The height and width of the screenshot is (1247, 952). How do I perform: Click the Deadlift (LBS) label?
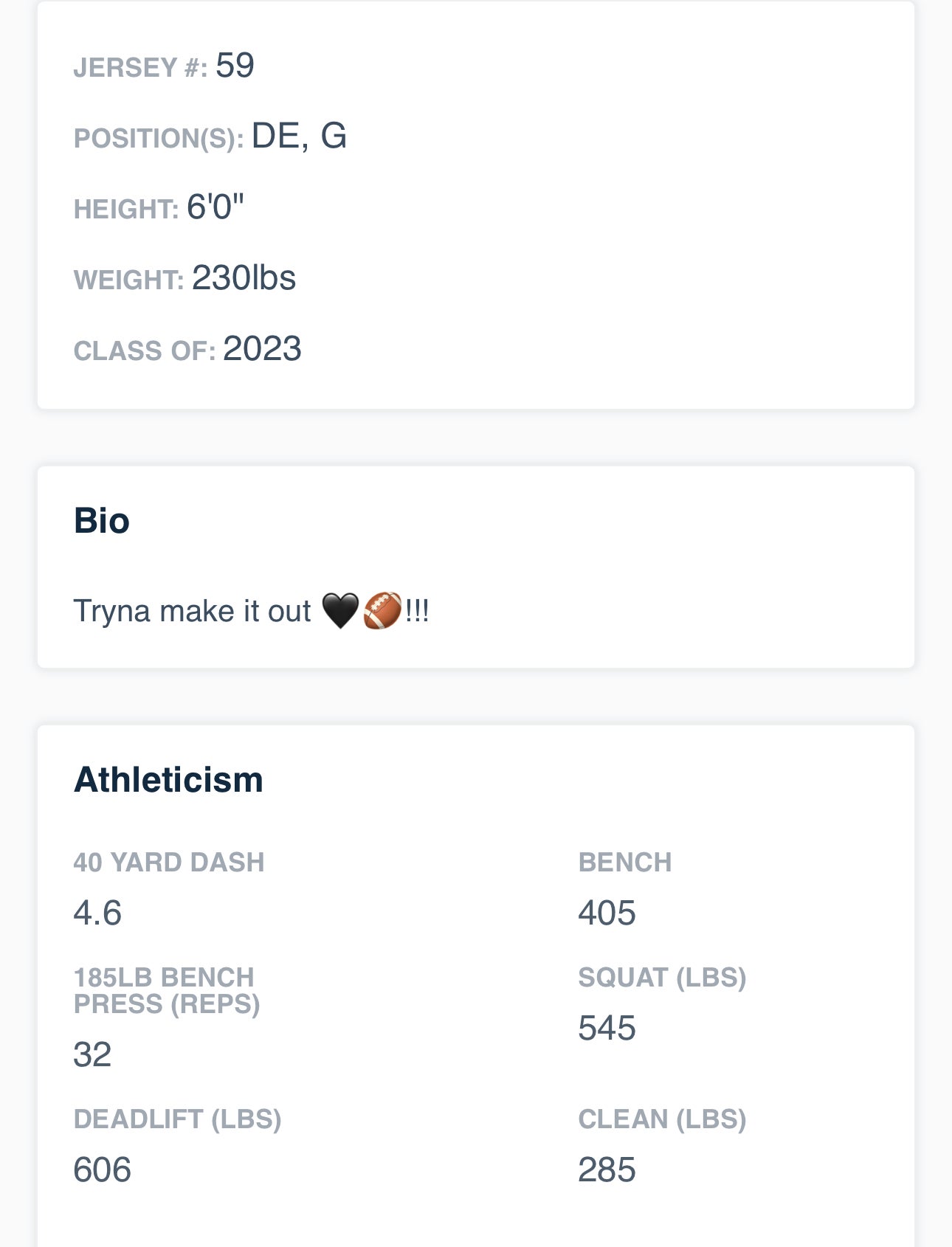tap(177, 1119)
